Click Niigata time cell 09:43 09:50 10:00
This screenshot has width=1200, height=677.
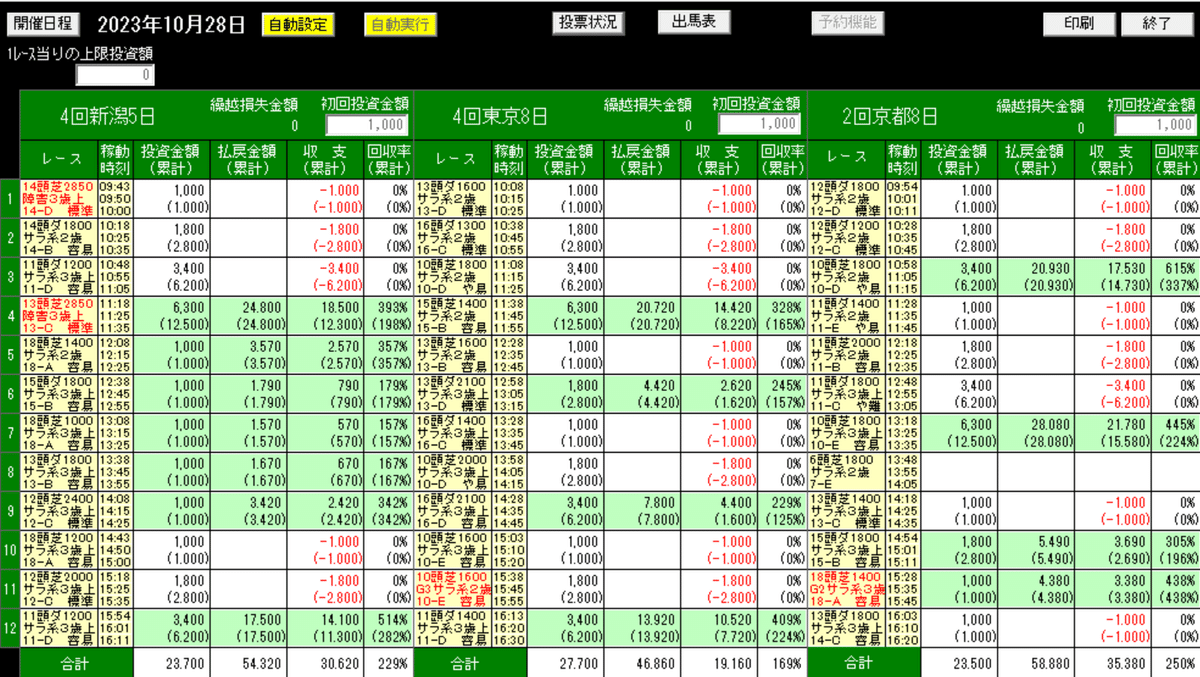click(x=115, y=199)
